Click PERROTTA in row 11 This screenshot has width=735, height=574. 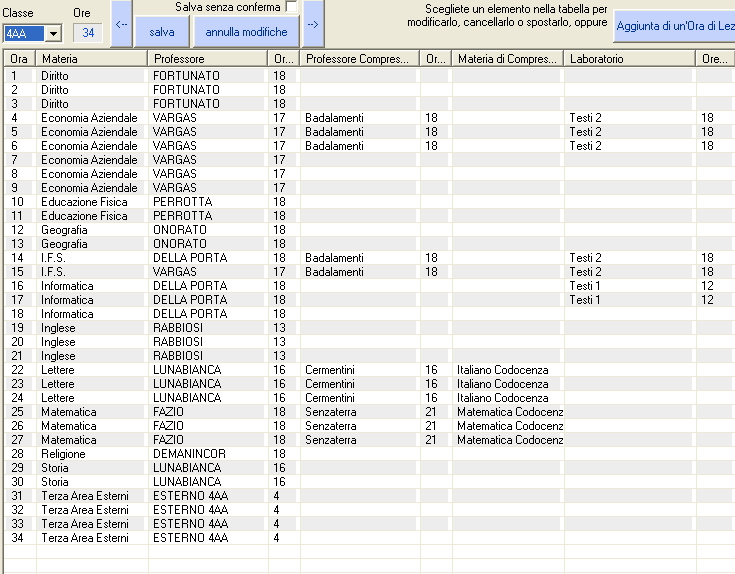tap(182, 216)
